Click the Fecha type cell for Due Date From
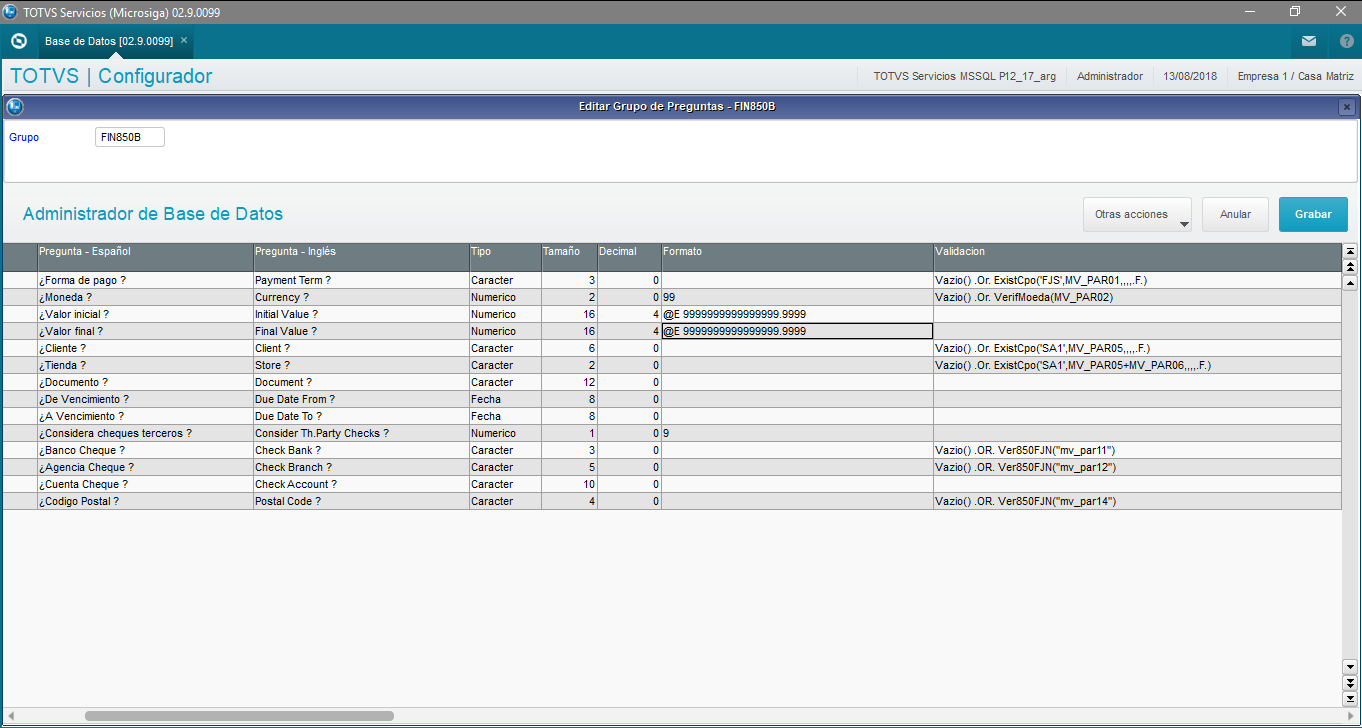 pos(505,400)
